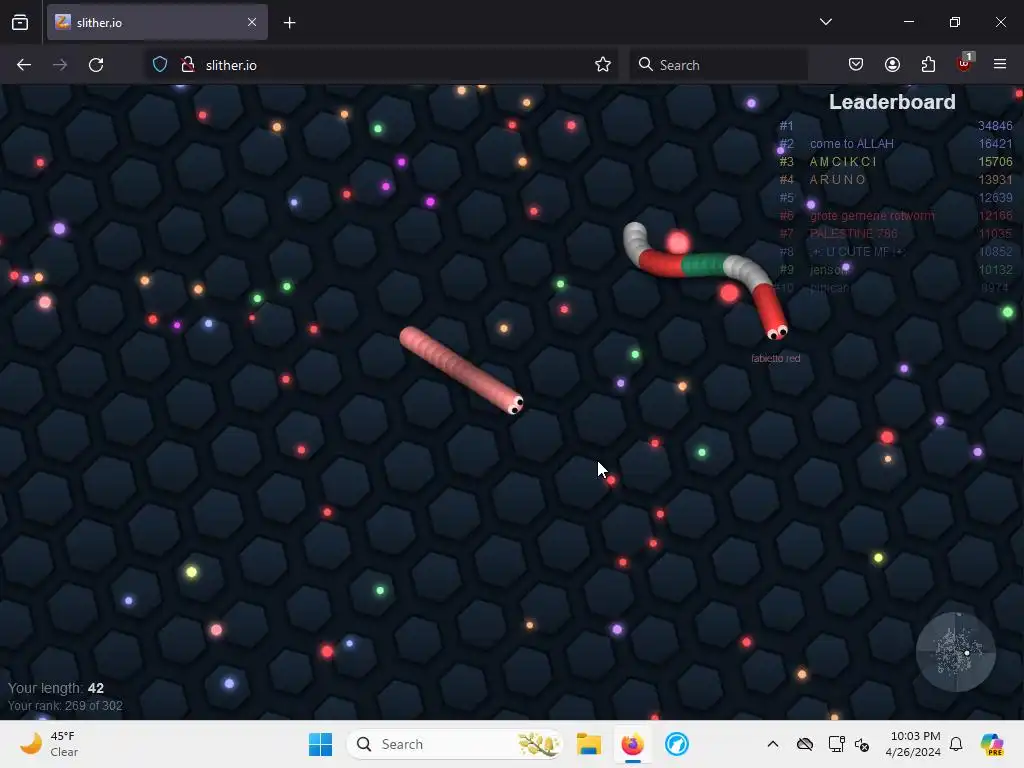Screen dimensions: 1024x768
Task: Open the notifications bell
Action: tap(956, 744)
